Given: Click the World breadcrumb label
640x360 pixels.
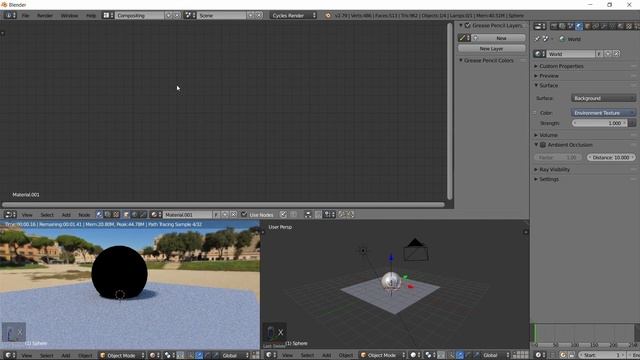Looking at the screenshot, I should tap(574, 39).
